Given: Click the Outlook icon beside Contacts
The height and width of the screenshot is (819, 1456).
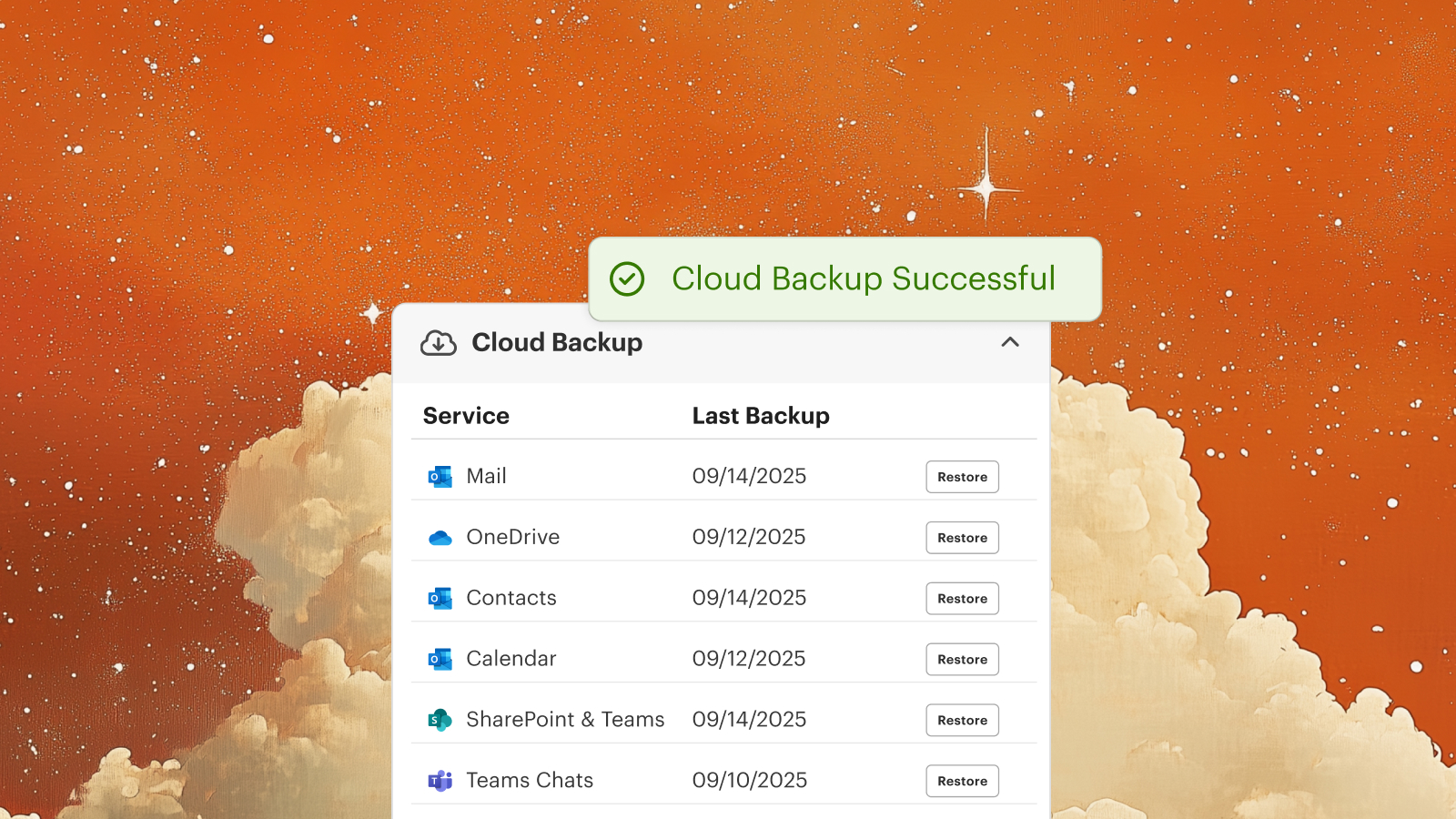Looking at the screenshot, I should point(440,599).
